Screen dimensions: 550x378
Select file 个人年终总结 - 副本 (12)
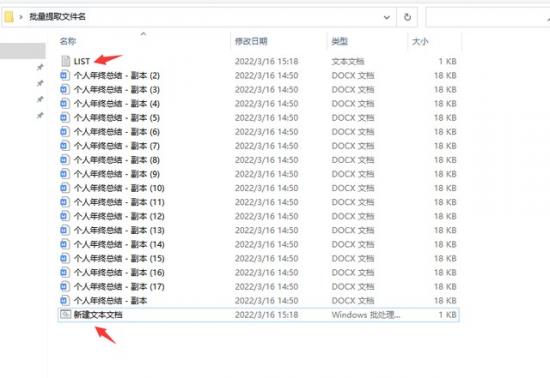point(119,216)
